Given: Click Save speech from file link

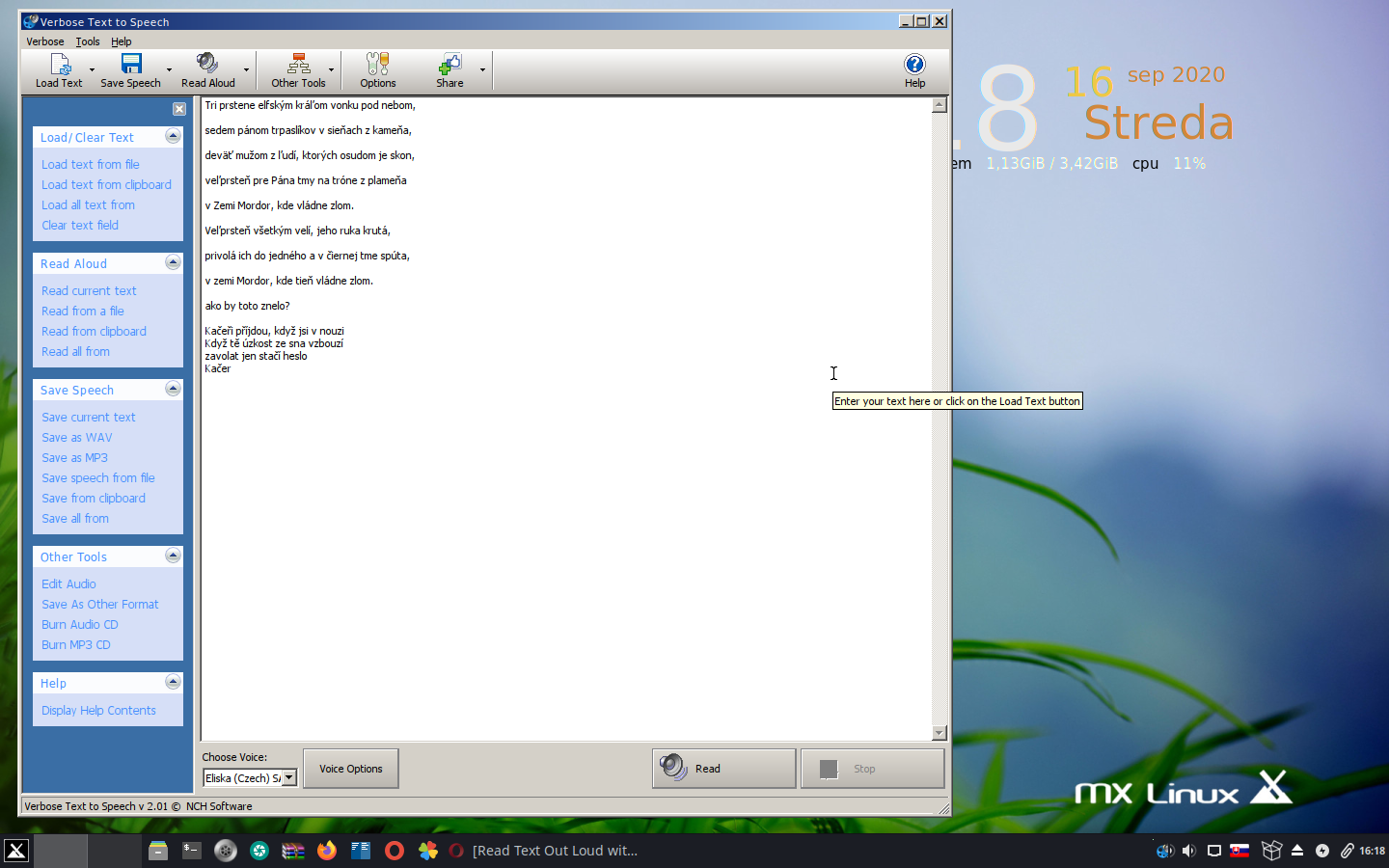Looking at the screenshot, I should point(97,478).
